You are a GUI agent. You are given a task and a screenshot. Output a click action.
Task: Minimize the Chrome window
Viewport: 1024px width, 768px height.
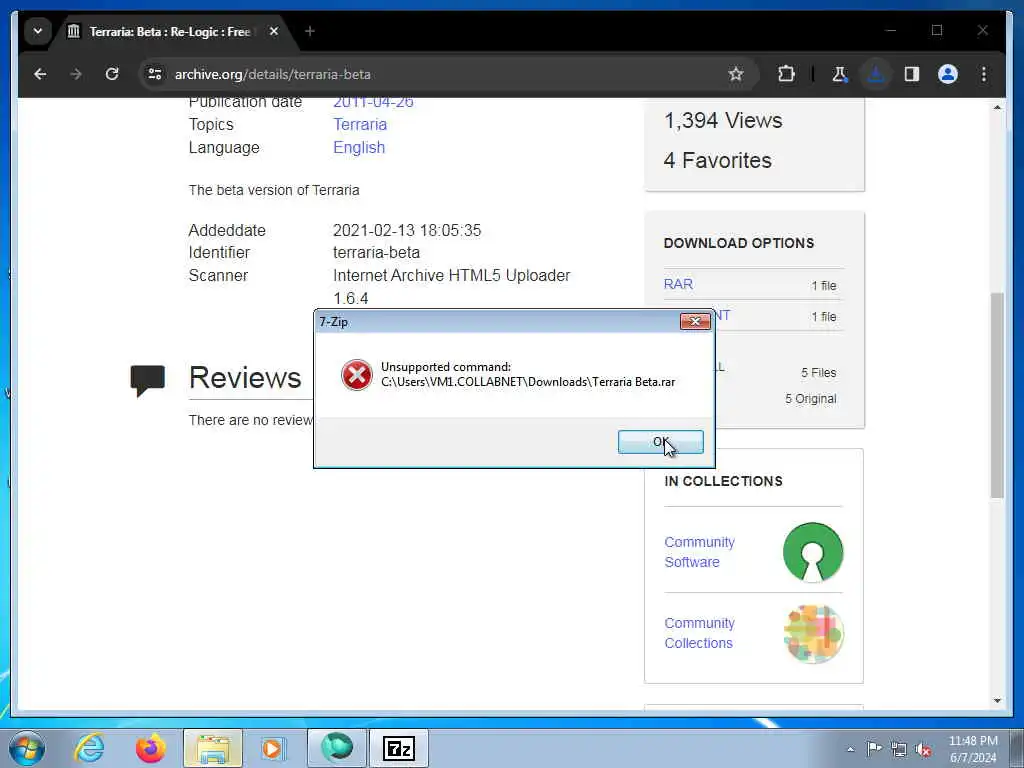click(891, 31)
